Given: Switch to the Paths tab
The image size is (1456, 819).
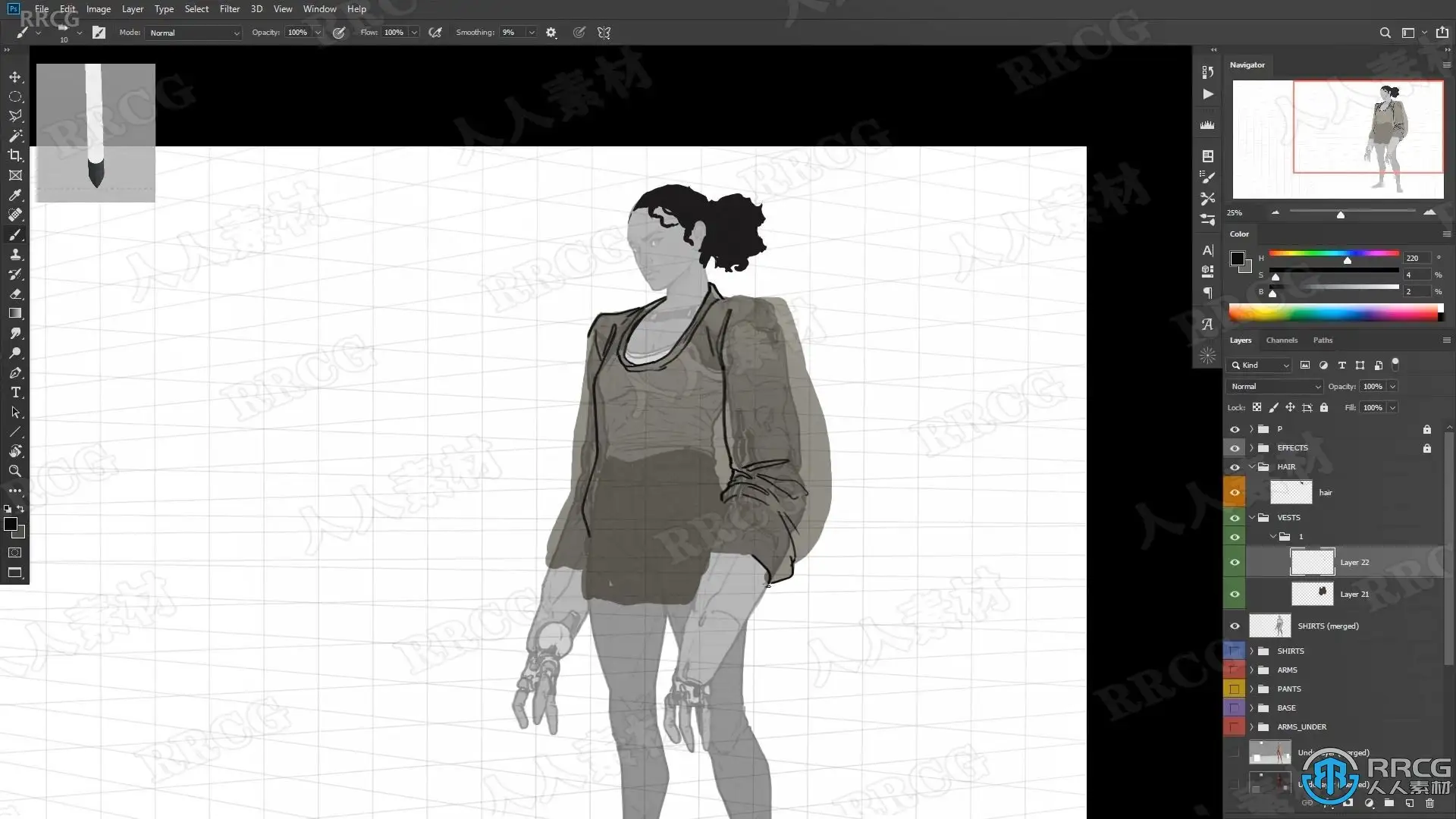Looking at the screenshot, I should 1323,340.
